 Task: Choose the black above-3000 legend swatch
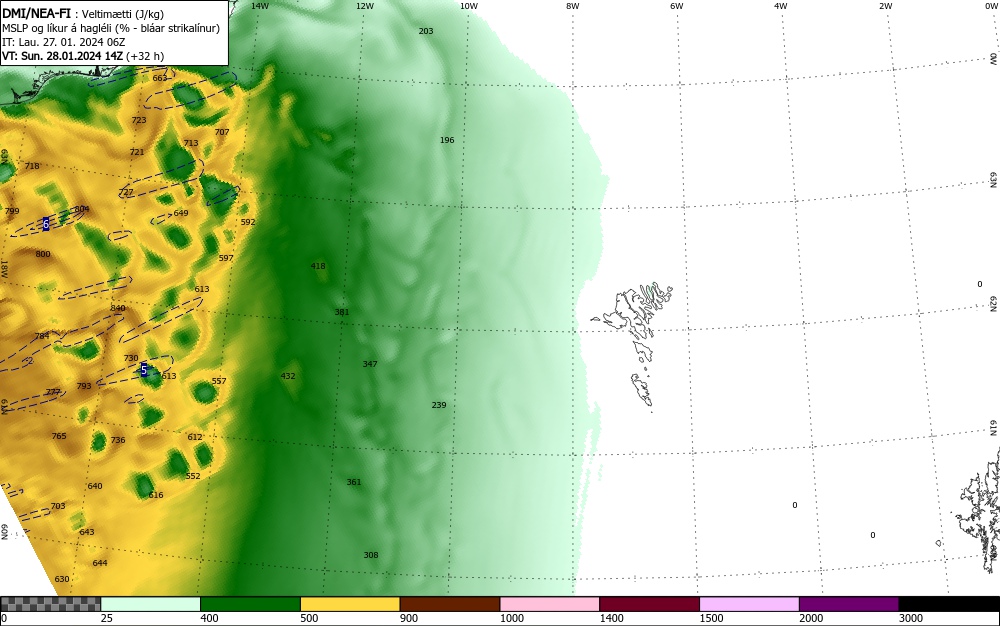949,604
